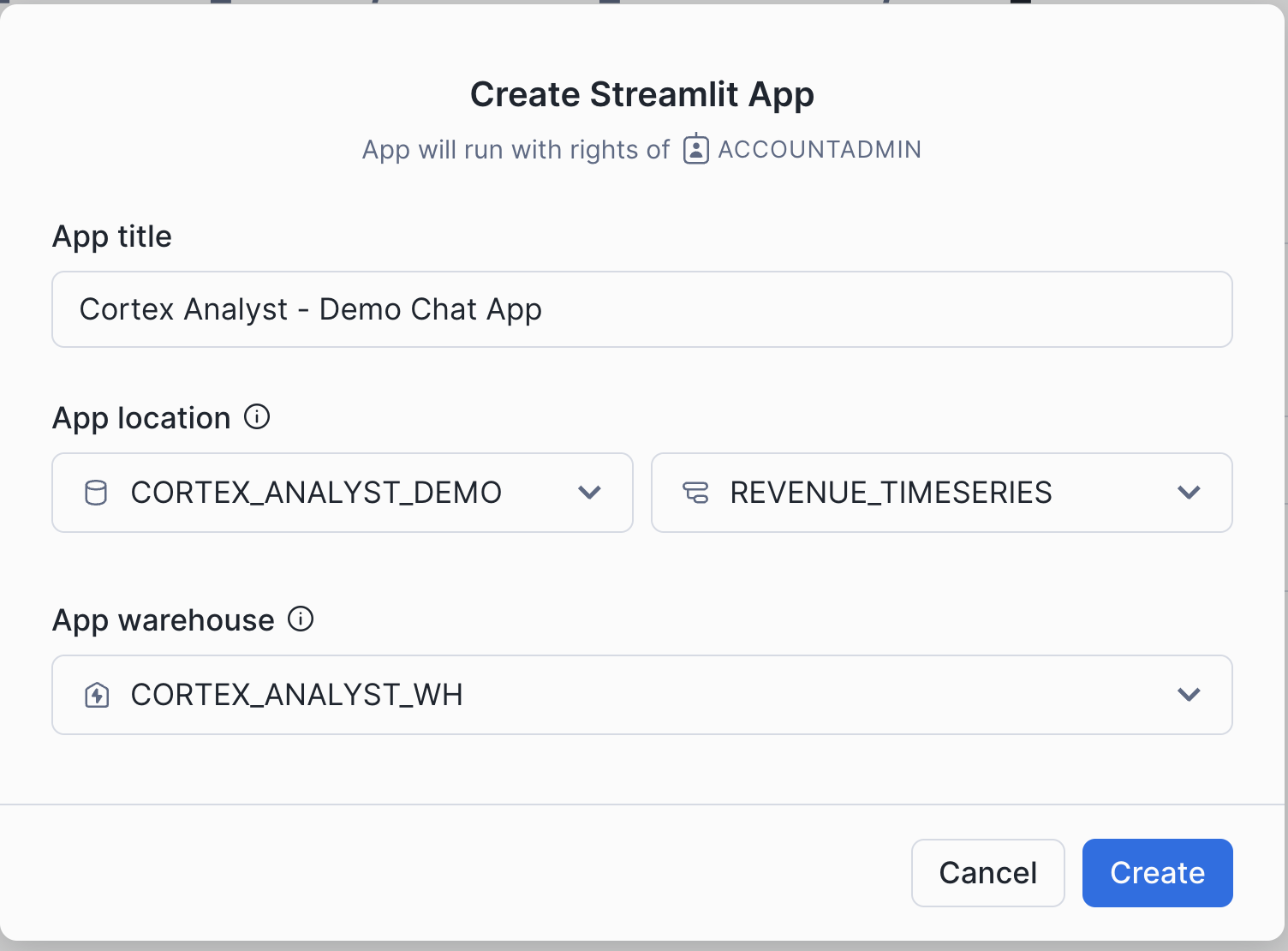This screenshot has width=1288, height=951.
Task: Click the App title input field
Action: pyautogui.click(x=642, y=309)
